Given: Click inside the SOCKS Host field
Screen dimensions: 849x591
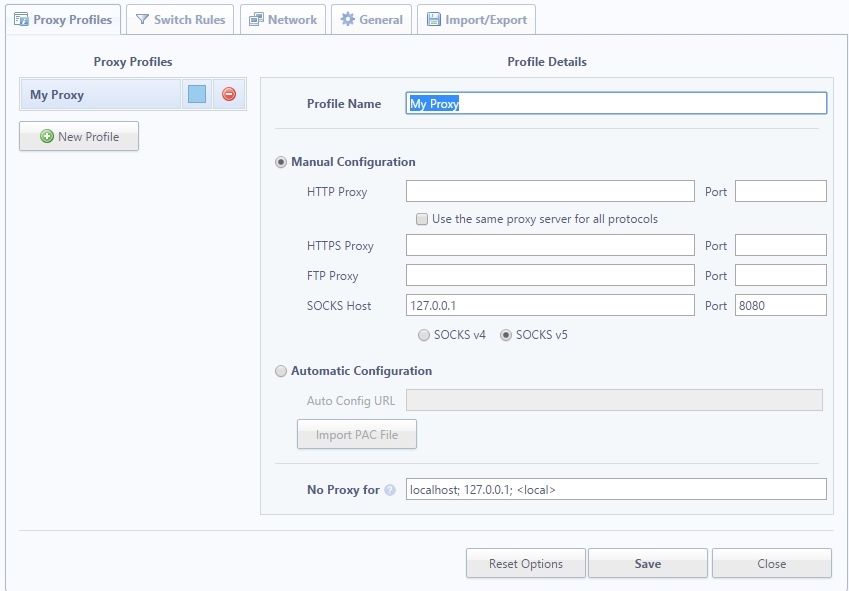Looking at the screenshot, I should point(550,304).
